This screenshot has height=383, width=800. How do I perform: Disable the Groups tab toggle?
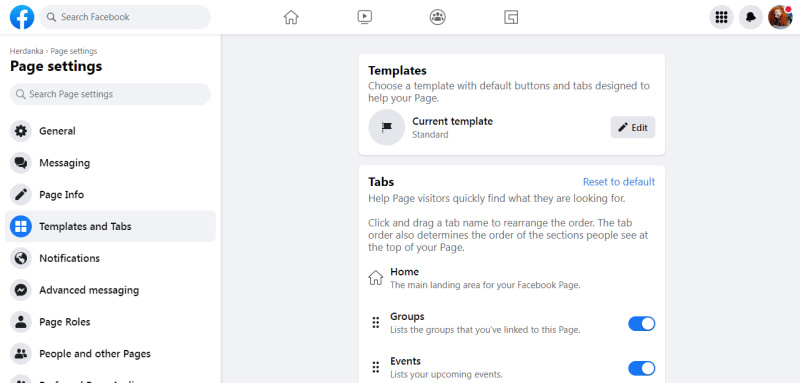[641, 323]
